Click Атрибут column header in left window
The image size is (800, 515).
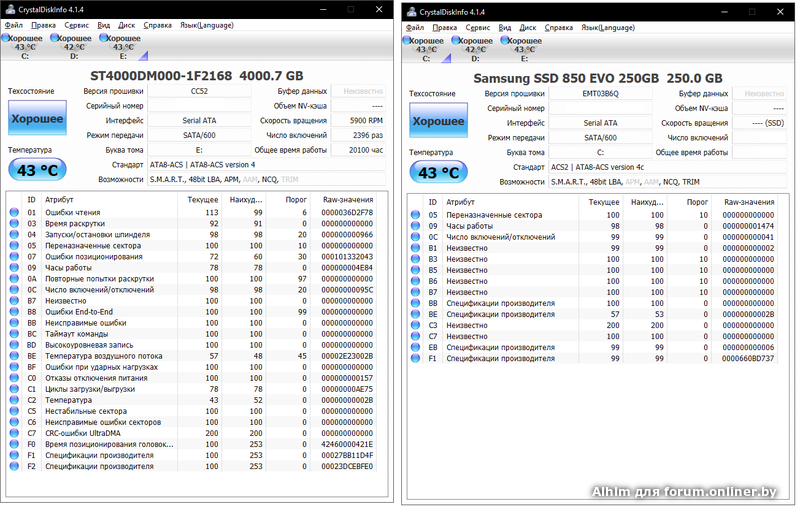pyautogui.click(x=109, y=200)
